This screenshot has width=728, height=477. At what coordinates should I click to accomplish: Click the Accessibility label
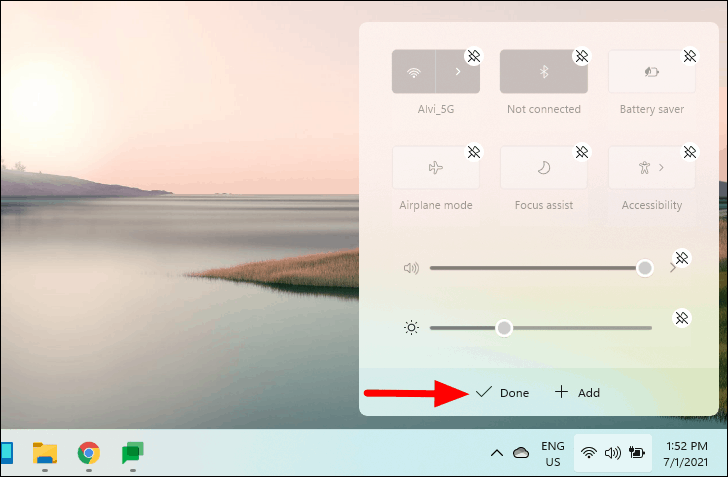[x=652, y=205]
